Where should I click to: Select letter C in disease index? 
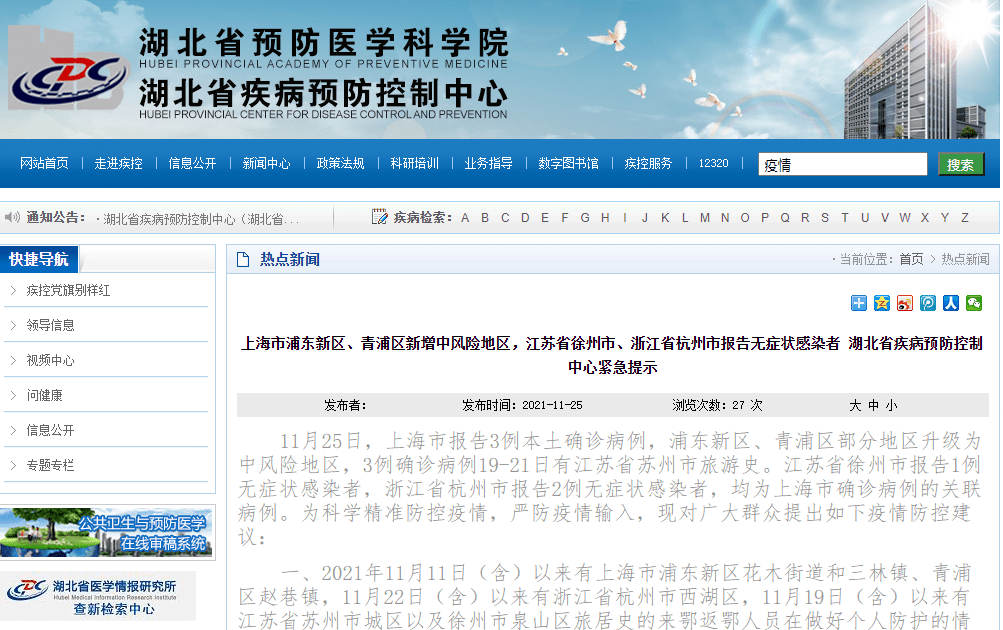(505, 217)
